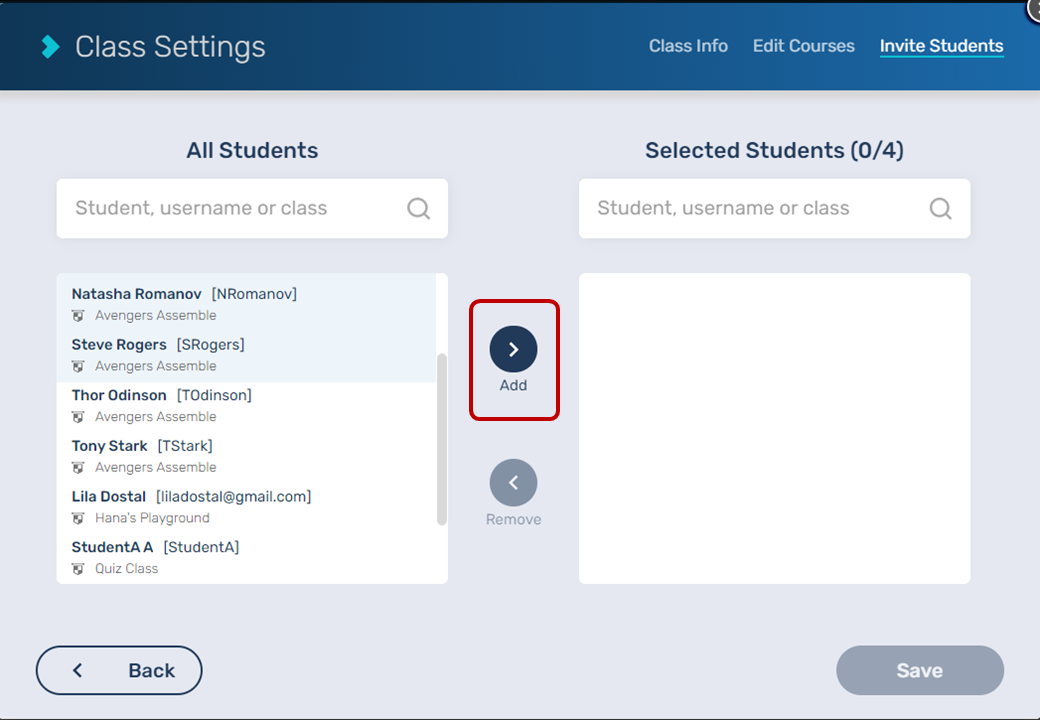Click search icon in Selected Students field
Image resolution: width=1040 pixels, height=720 pixels.
(x=941, y=208)
